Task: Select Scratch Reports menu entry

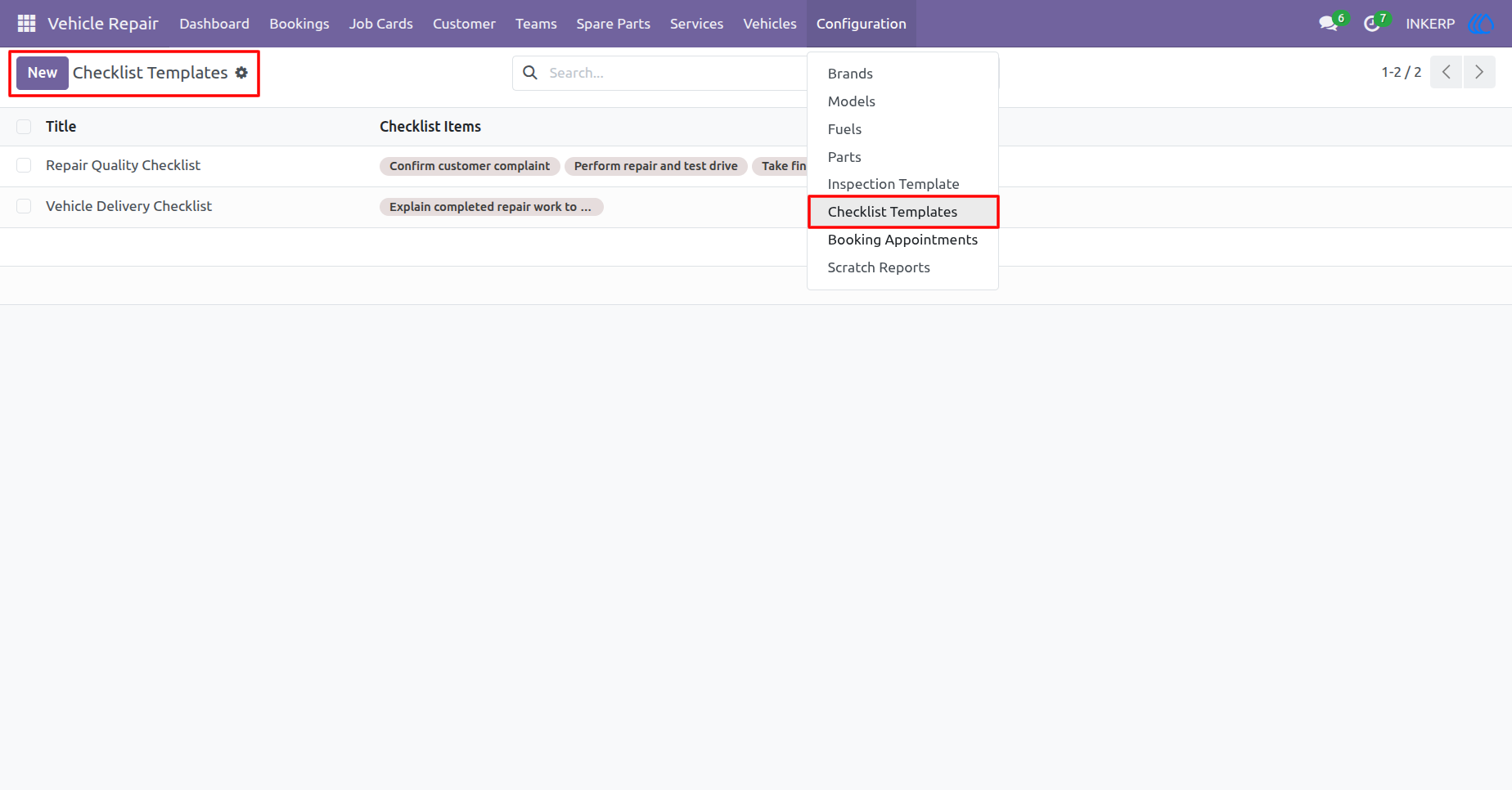Action: pos(902,267)
